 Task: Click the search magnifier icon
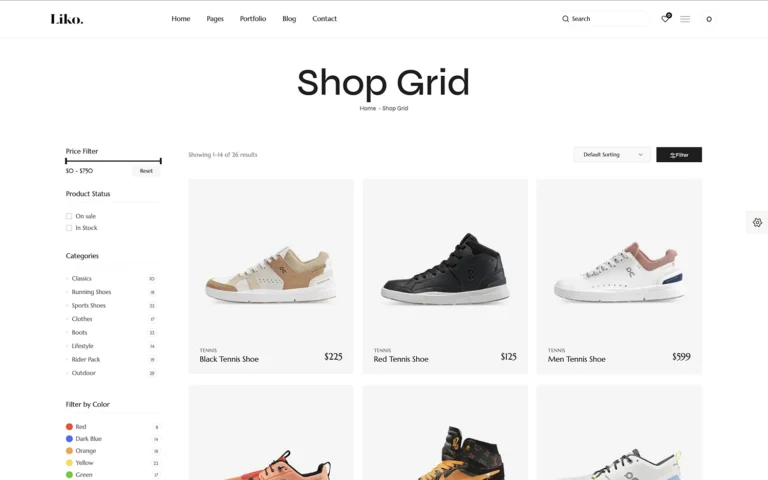pos(565,19)
